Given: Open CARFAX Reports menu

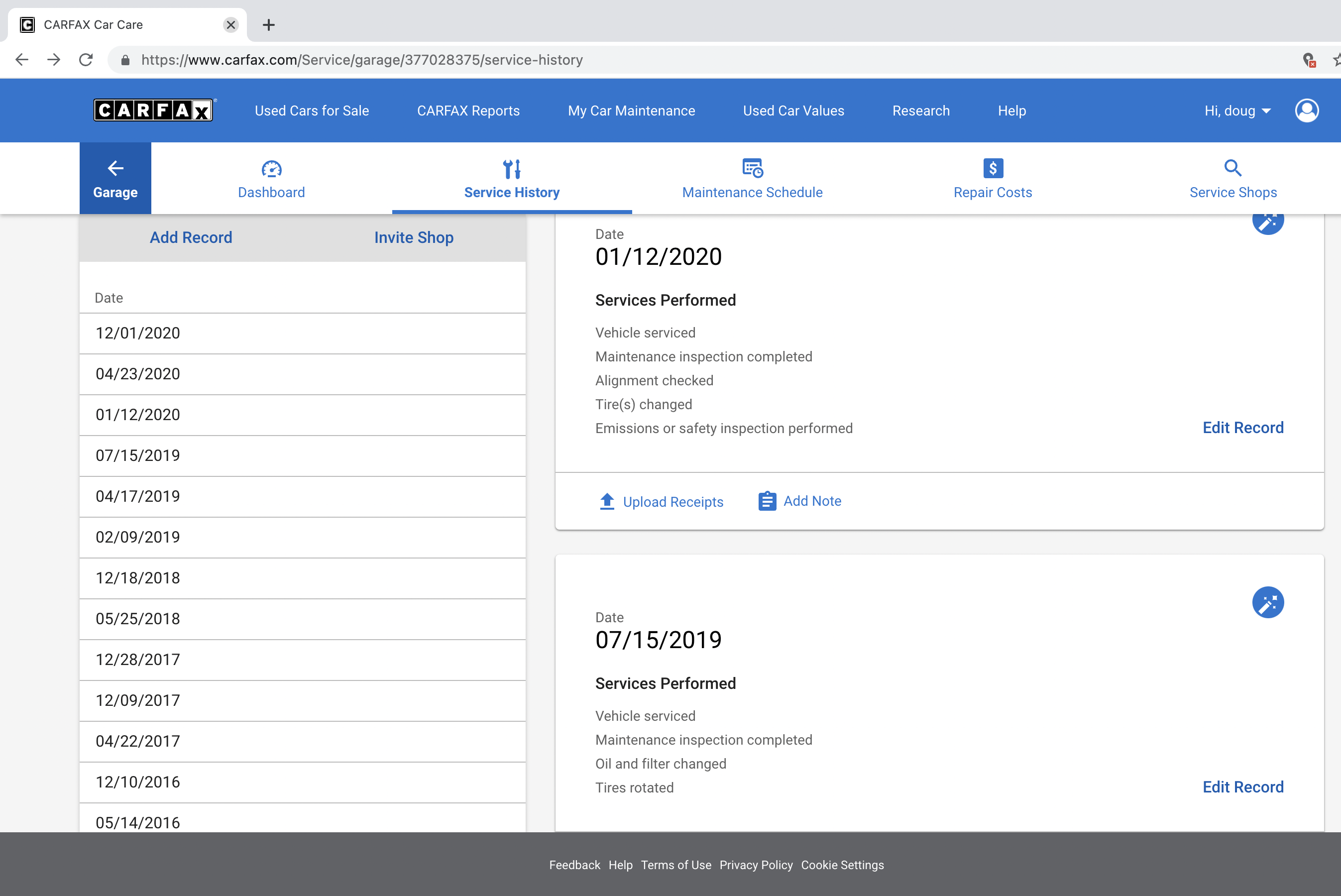Looking at the screenshot, I should (468, 111).
